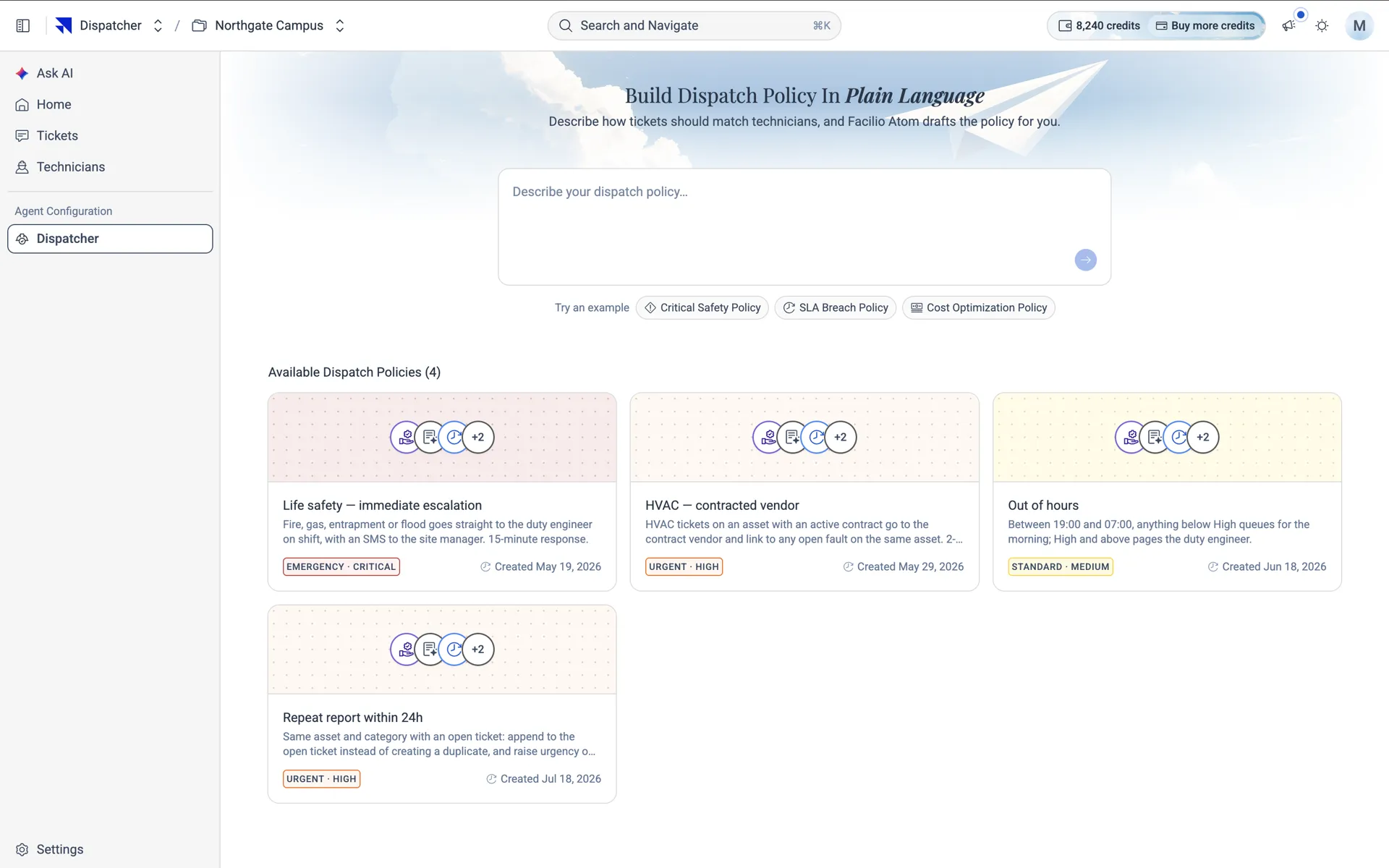Focus the Describe your dispatch policy field
1389x868 pixels.
coord(804,226)
